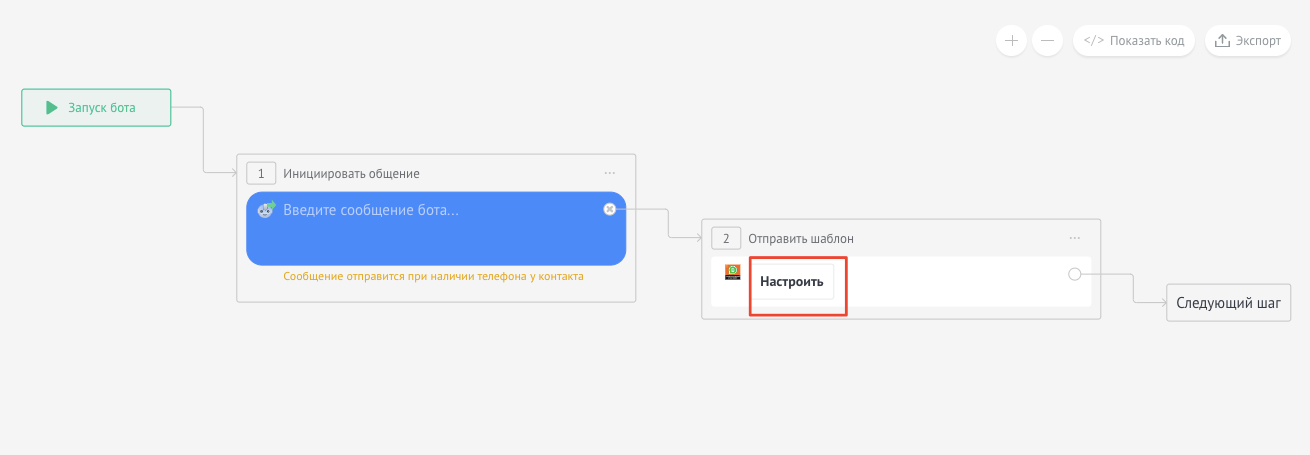Click the step number 2 badge
The height and width of the screenshot is (455, 1310).
(726, 238)
